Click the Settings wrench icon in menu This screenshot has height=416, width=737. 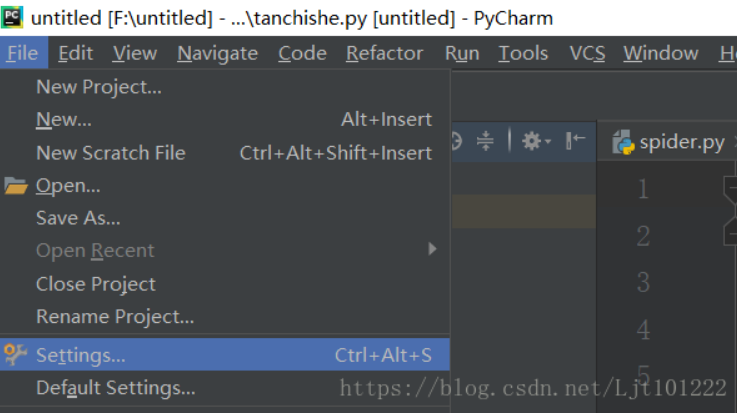tap(15, 355)
